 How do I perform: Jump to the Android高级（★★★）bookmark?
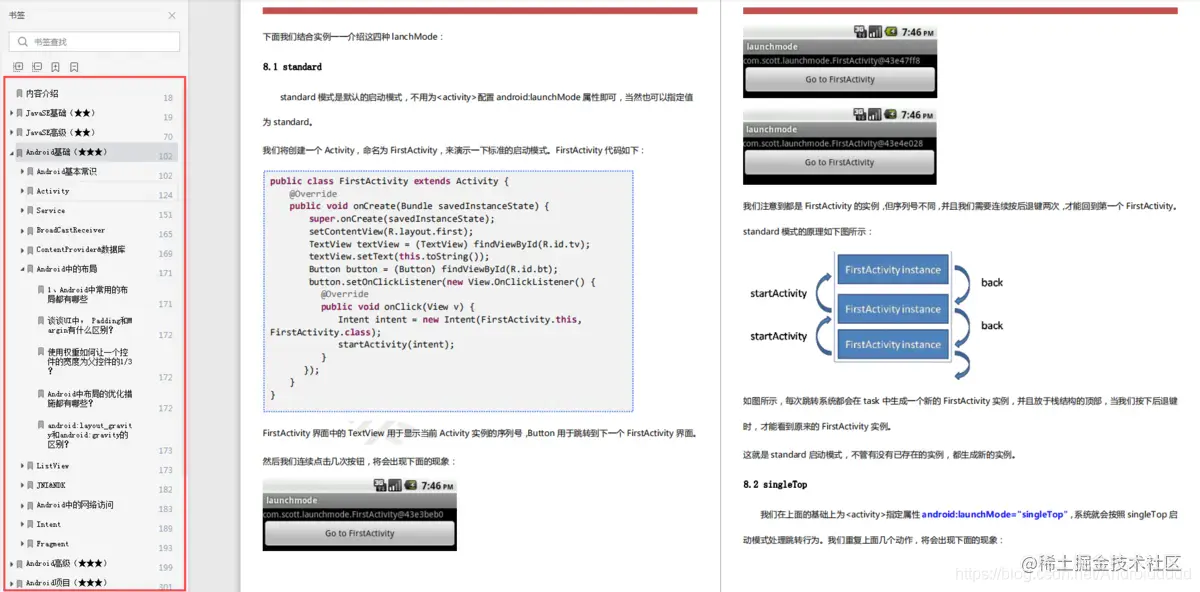pos(66,563)
